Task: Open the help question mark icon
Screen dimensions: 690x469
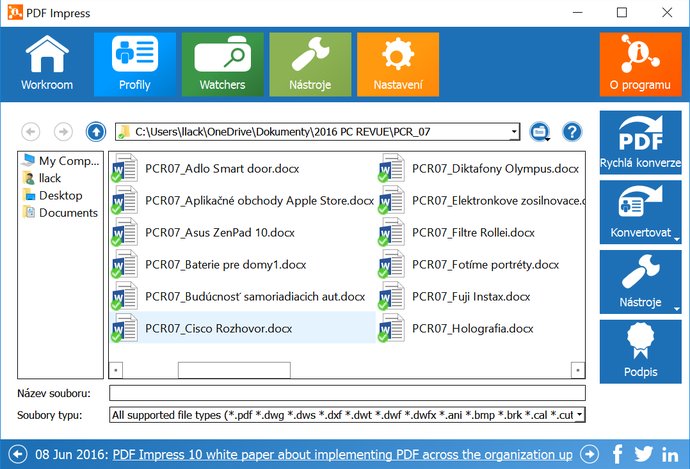Action: (572, 132)
